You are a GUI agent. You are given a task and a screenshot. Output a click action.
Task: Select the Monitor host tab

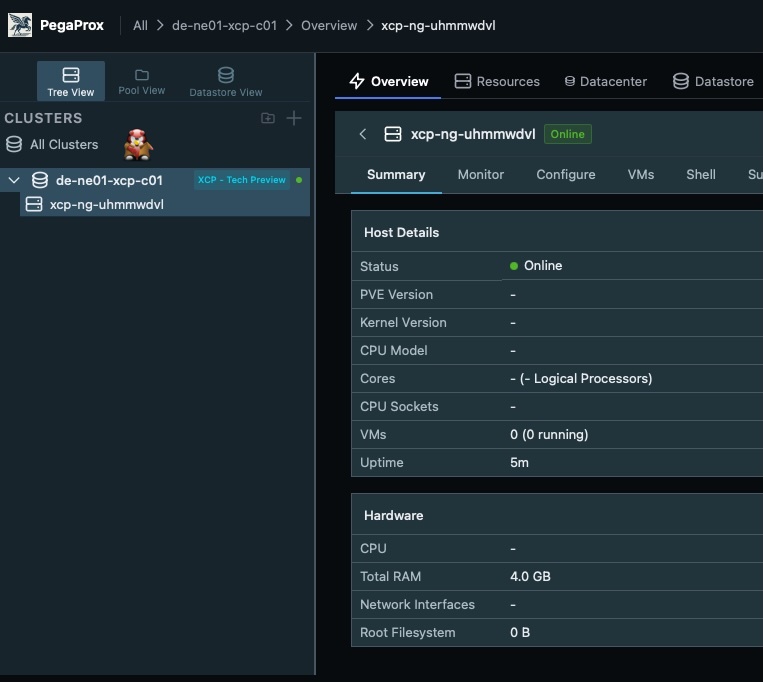[x=481, y=175]
